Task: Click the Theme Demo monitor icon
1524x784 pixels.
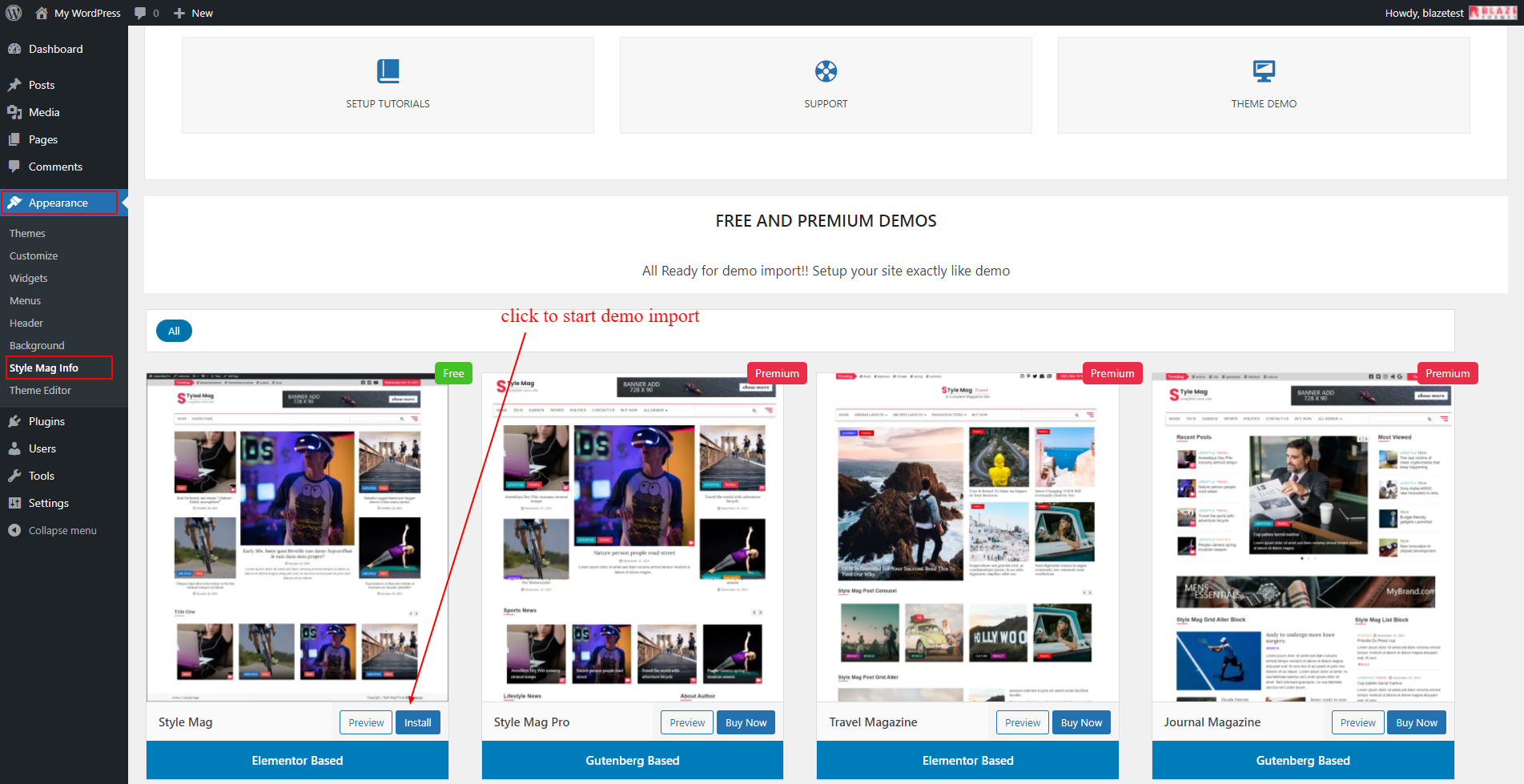Action: [1264, 71]
